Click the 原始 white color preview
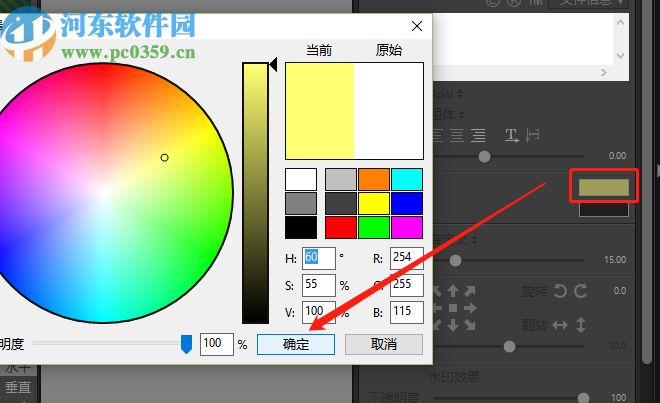 (x=389, y=111)
